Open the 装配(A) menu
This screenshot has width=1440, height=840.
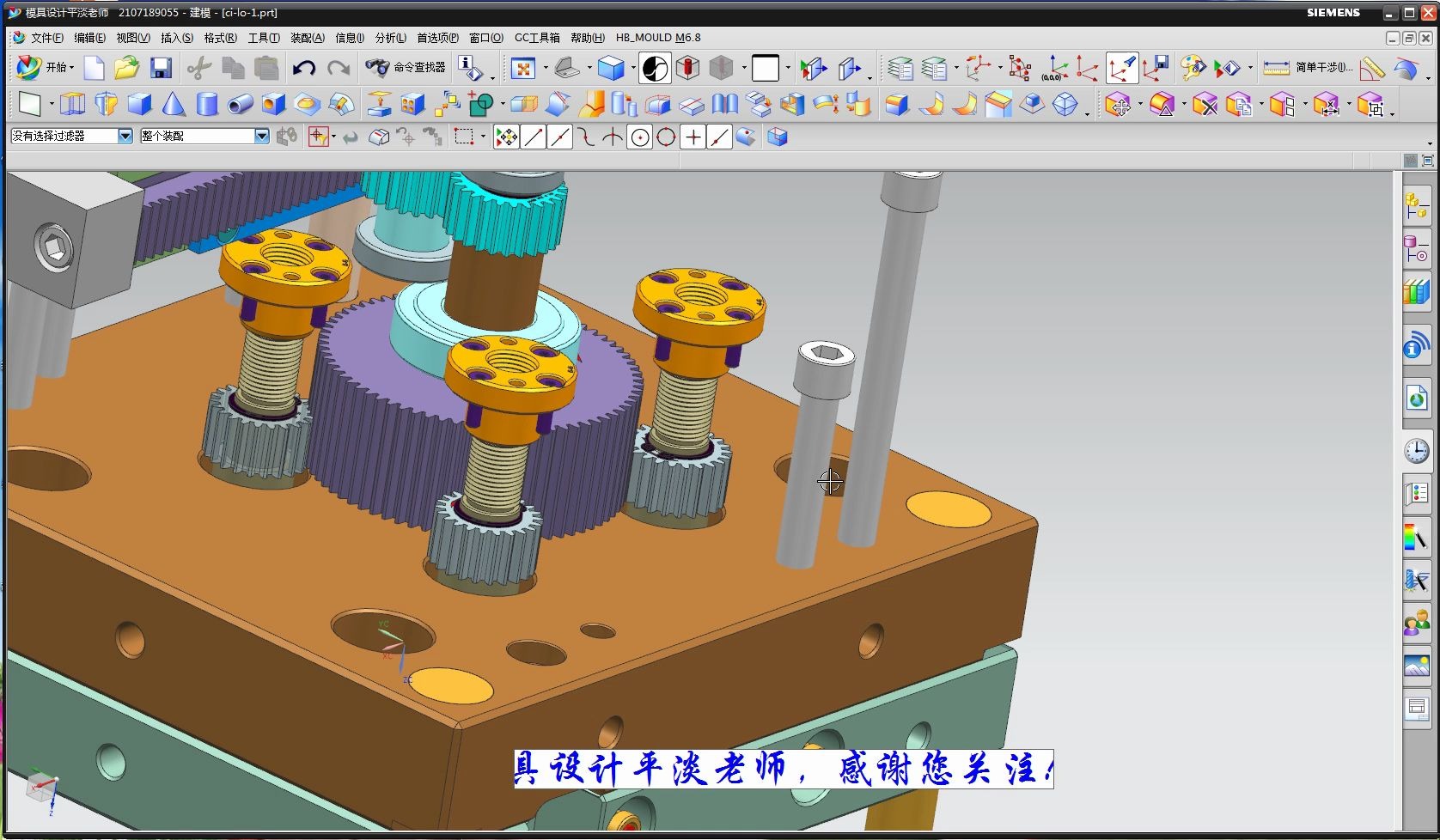click(308, 38)
